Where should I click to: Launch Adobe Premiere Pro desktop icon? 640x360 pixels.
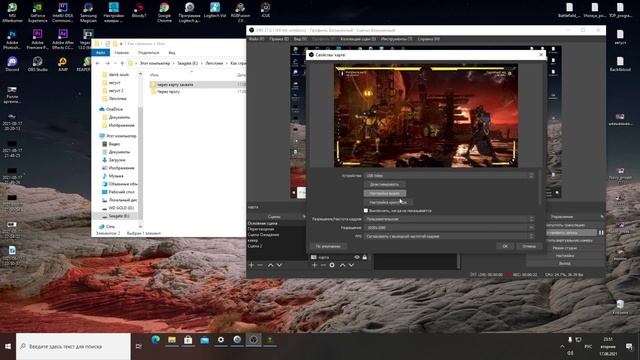[38, 40]
